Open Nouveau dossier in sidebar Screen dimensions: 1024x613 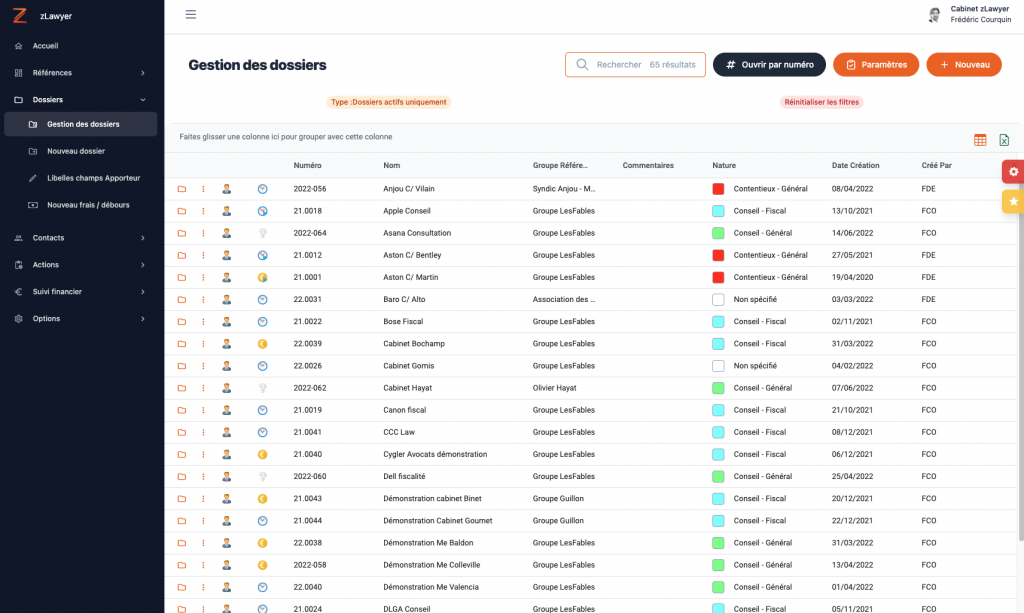[x=76, y=151]
